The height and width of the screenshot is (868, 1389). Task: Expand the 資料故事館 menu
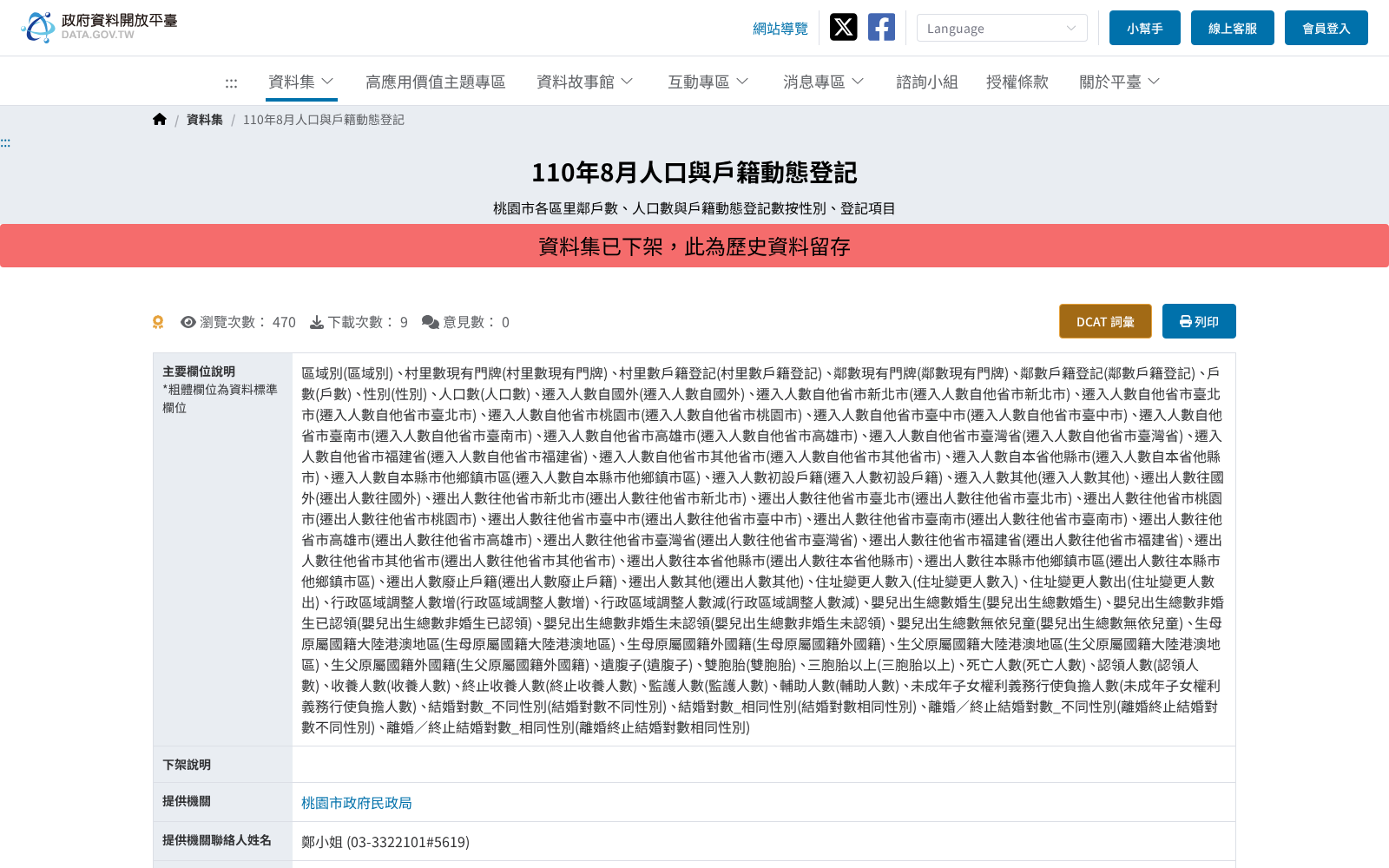click(585, 82)
